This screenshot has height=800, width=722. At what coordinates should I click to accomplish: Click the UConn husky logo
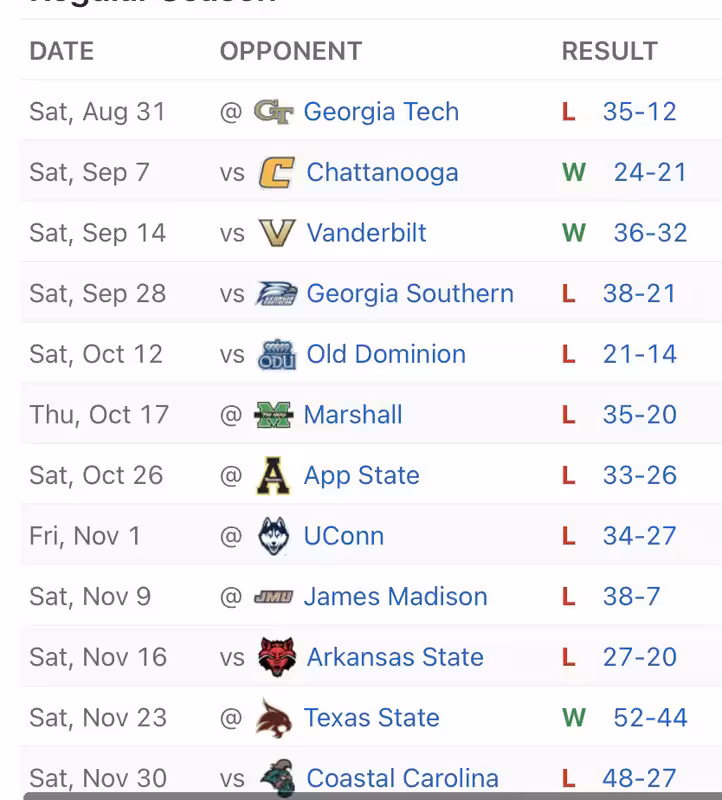point(273,536)
